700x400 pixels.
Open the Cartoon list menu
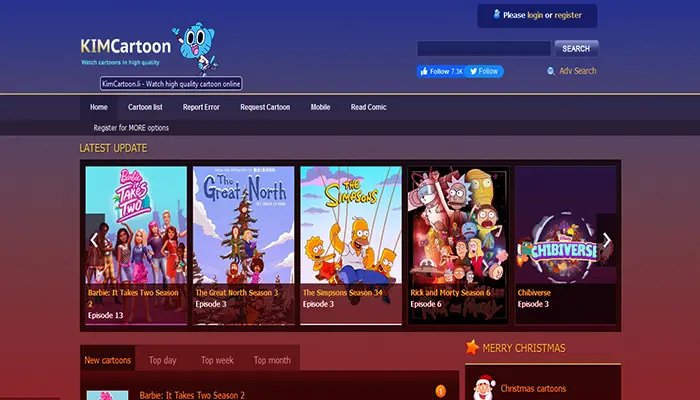pyautogui.click(x=145, y=107)
